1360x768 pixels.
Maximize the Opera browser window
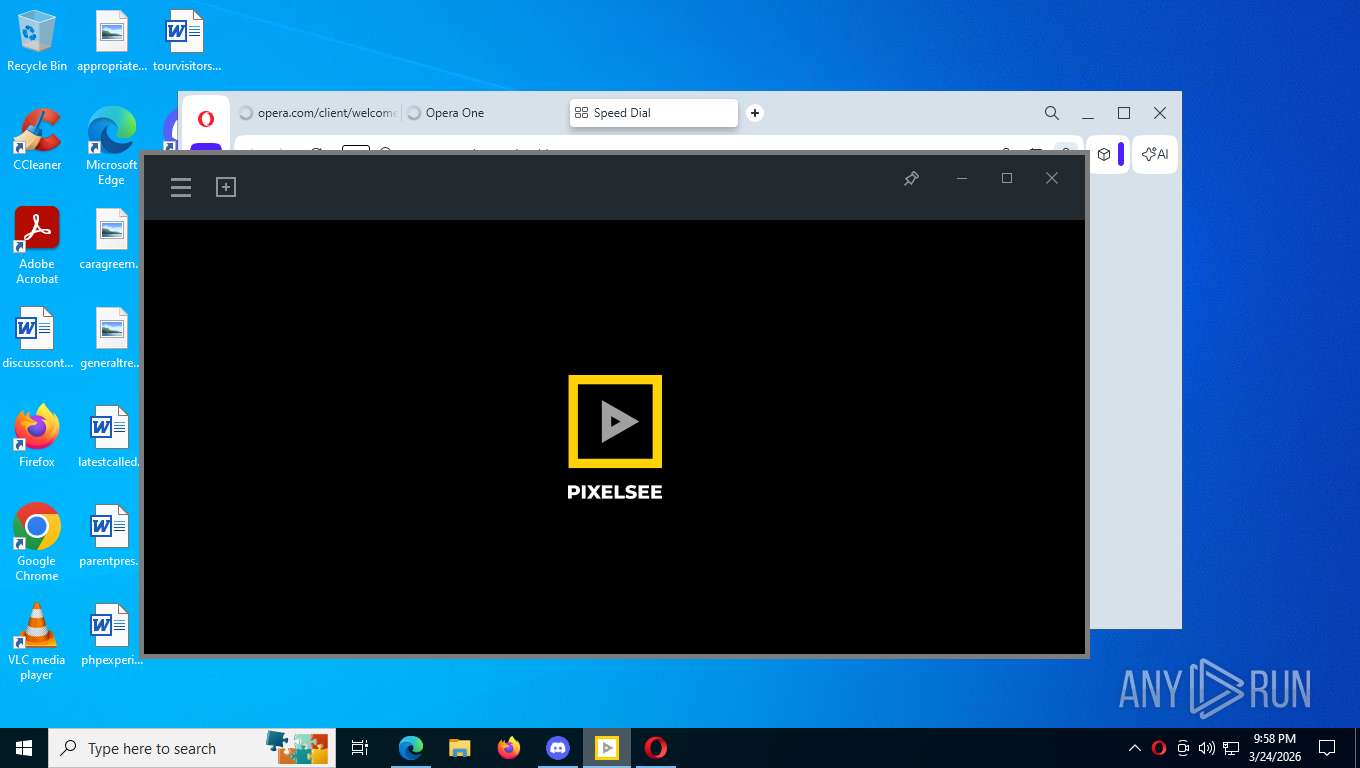coord(1124,113)
